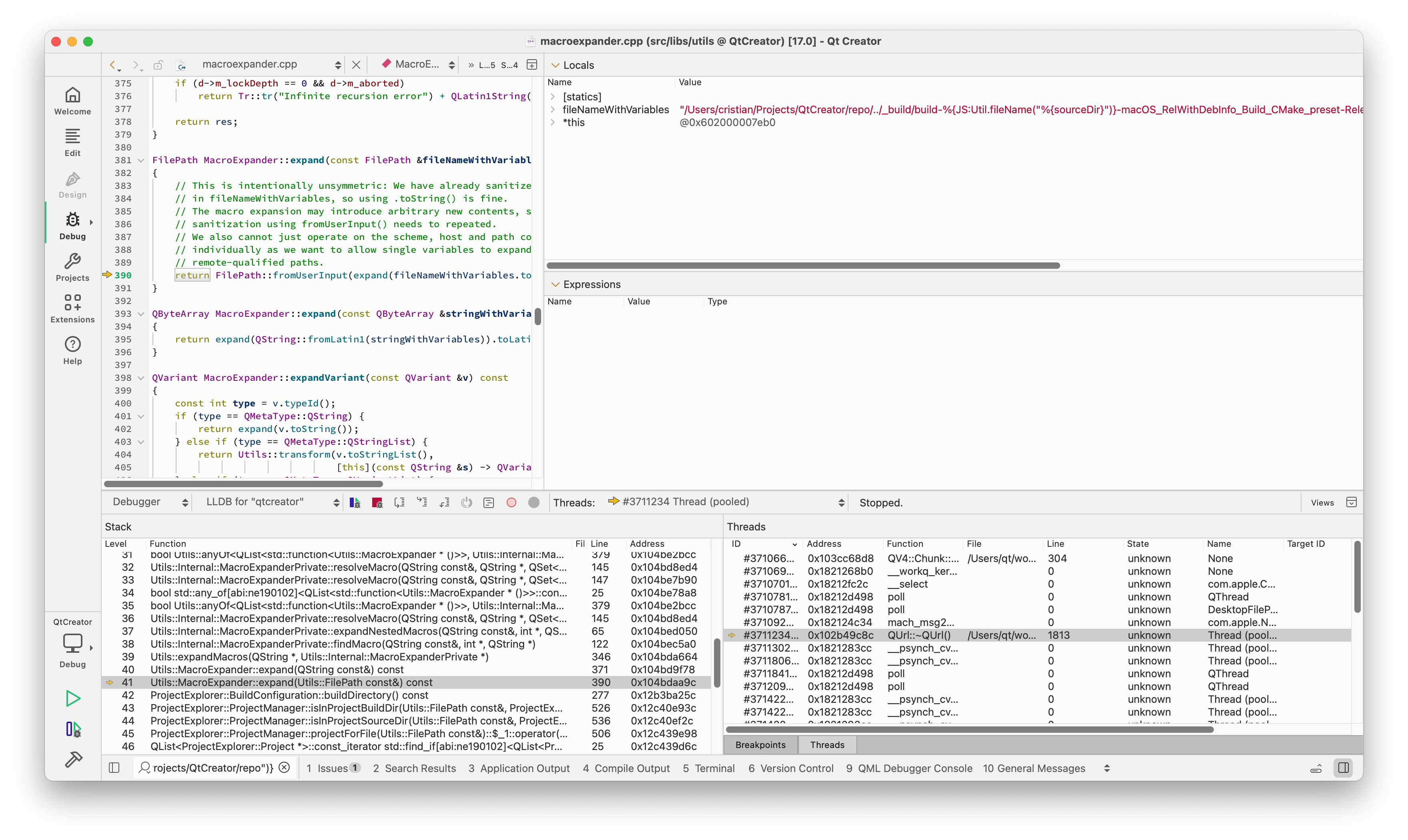
Task: Click the Step Into icon
Action: point(422,503)
